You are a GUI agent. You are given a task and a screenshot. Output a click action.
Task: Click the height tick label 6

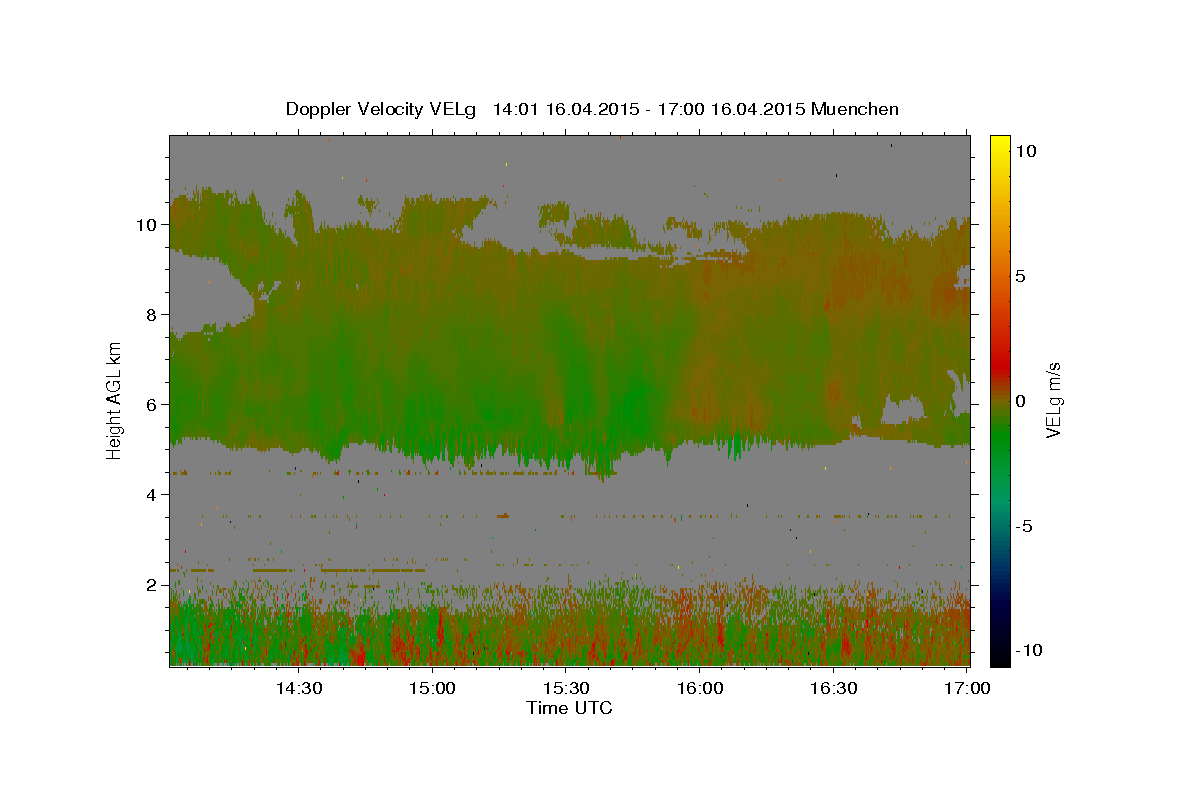coord(151,405)
